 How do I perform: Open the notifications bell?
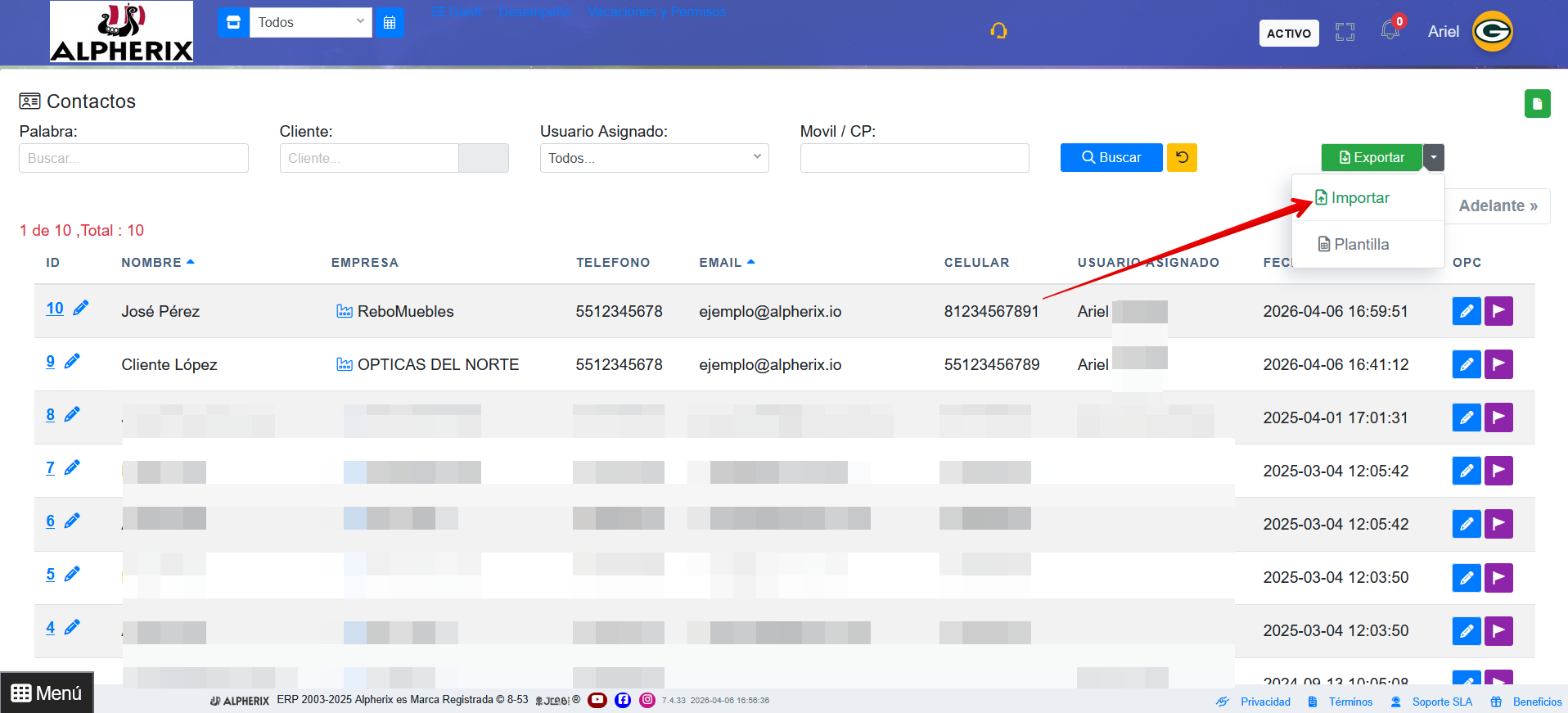(x=1390, y=31)
